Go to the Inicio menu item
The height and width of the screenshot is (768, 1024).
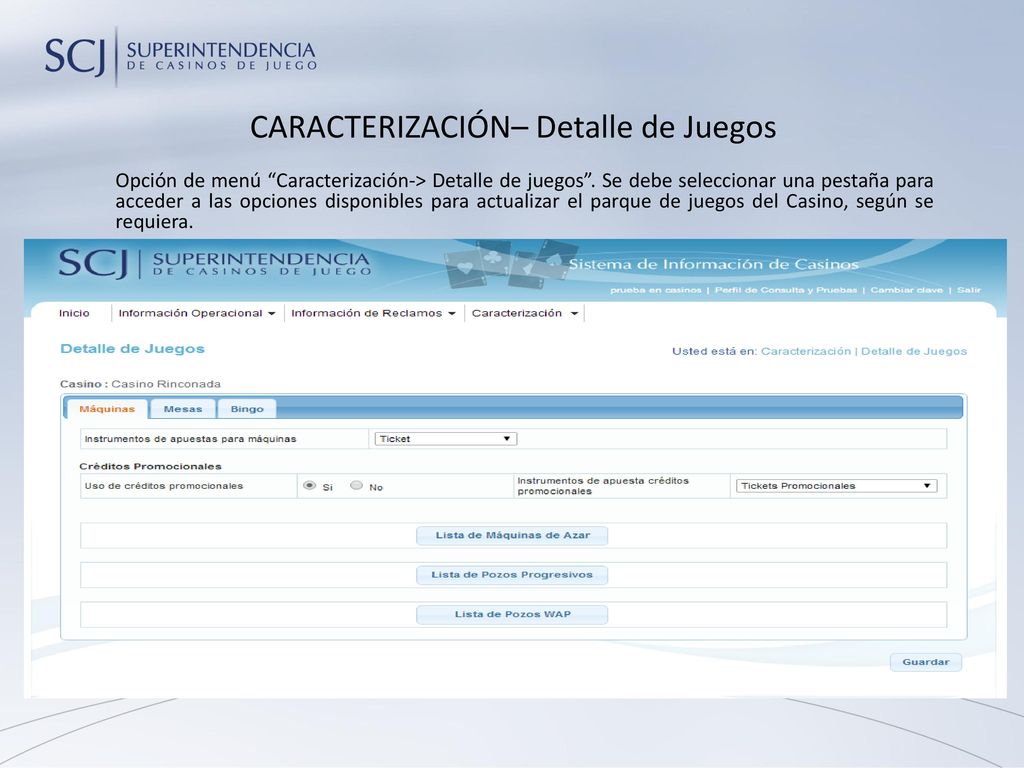pos(74,313)
